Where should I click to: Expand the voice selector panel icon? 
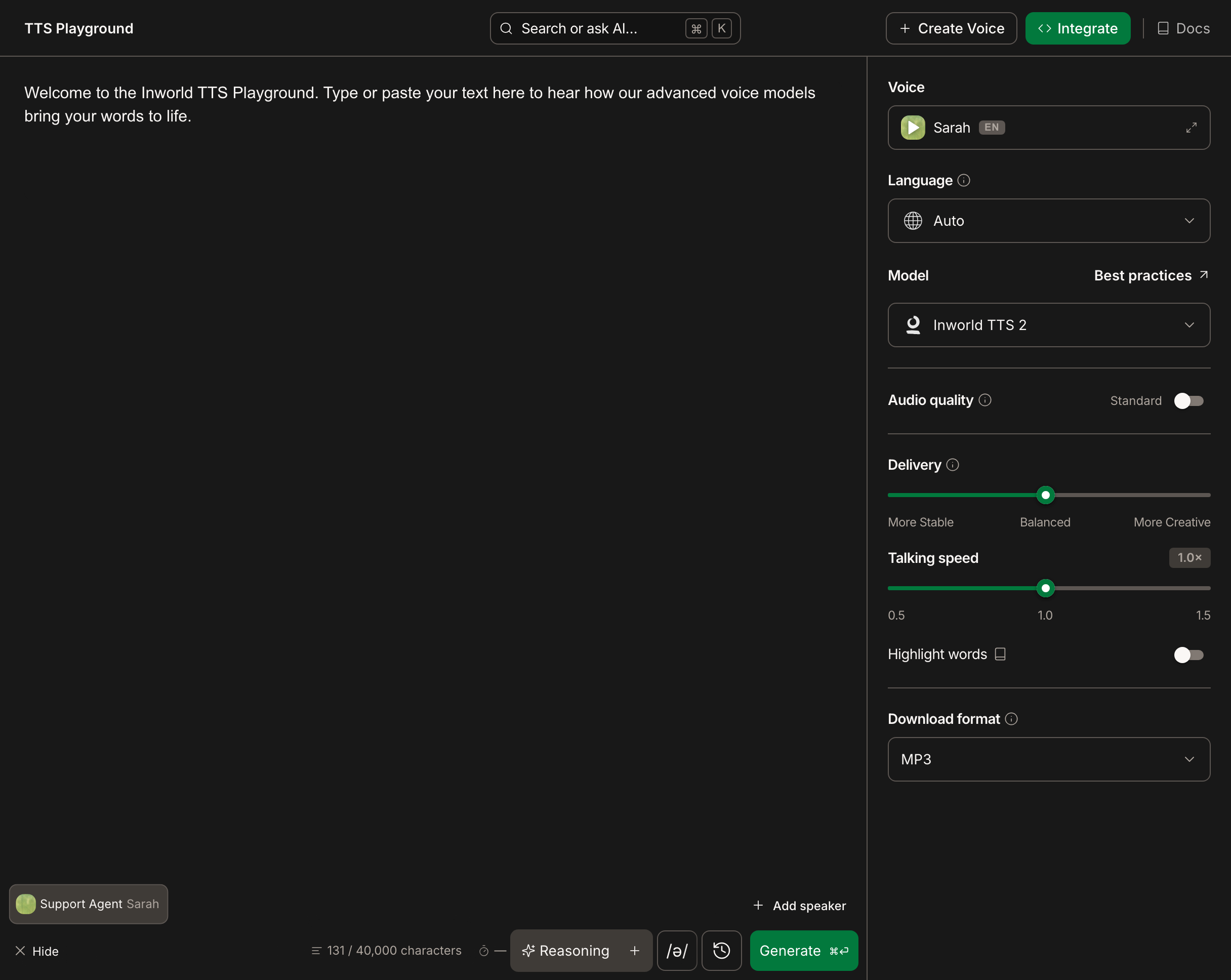click(x=1191, y=128)
